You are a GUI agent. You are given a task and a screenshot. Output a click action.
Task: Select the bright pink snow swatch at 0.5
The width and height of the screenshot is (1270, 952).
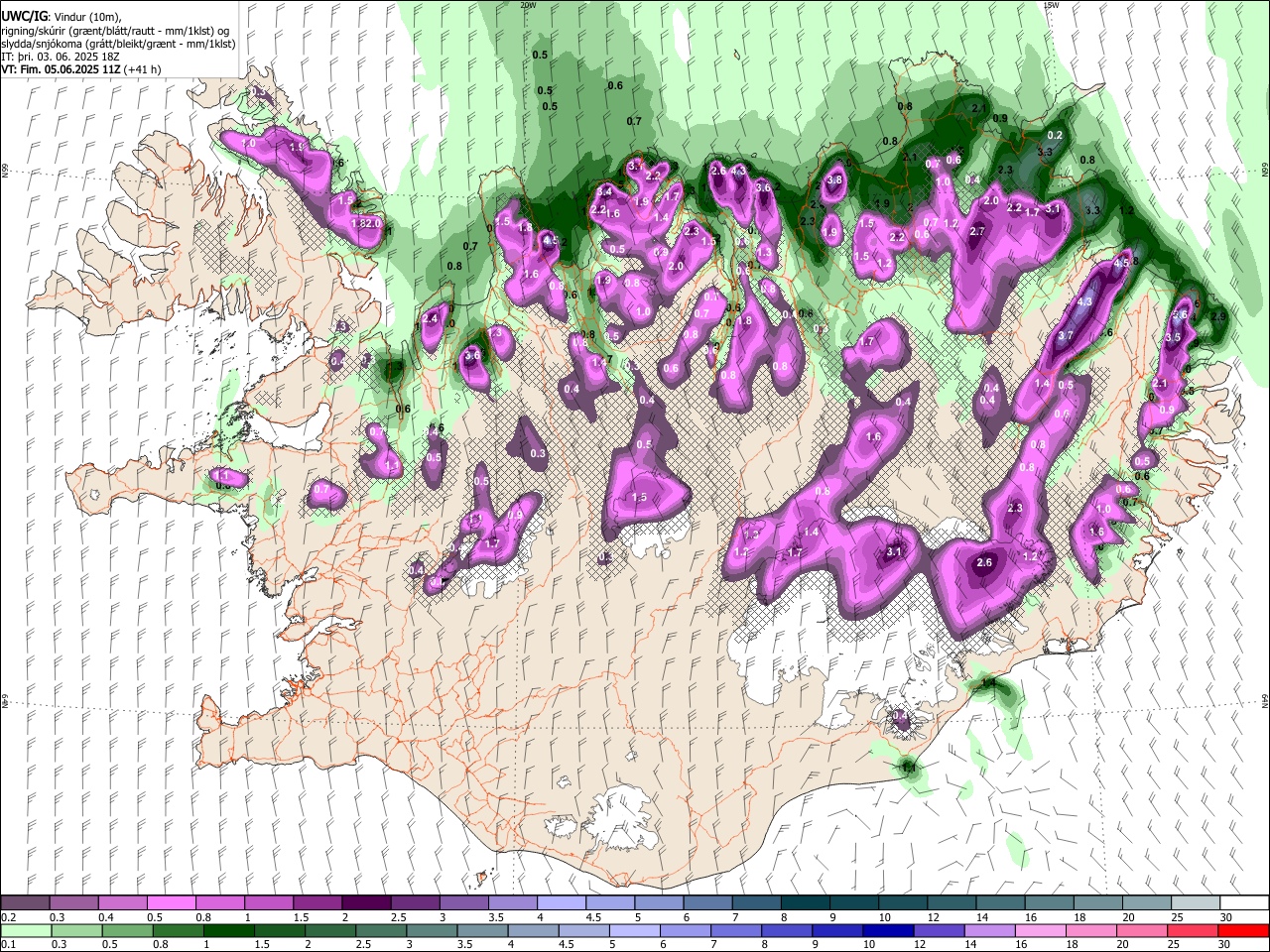(x=171, y=902)
